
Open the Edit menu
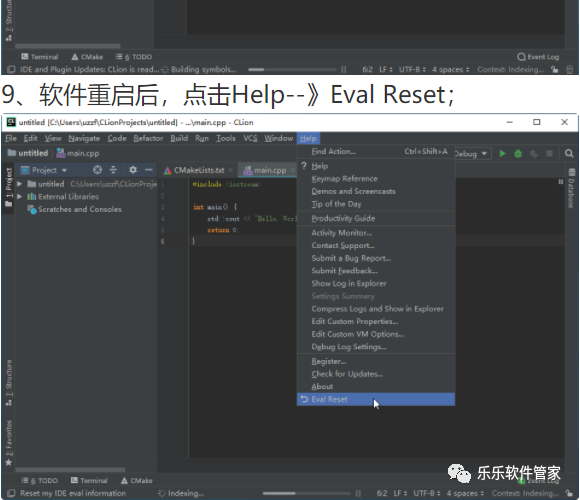click(x=30, y=138)
